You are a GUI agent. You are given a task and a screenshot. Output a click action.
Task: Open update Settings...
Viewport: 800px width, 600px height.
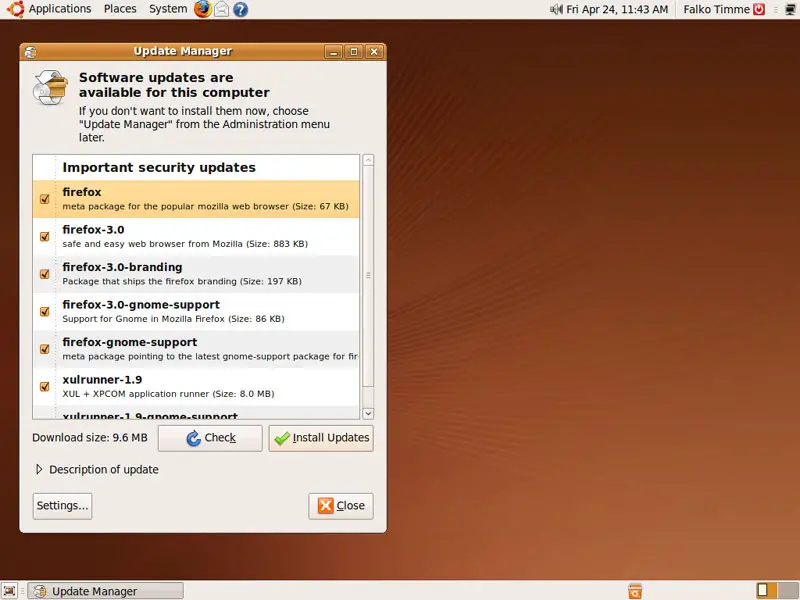pyautogui.click(x=62, y=506)
